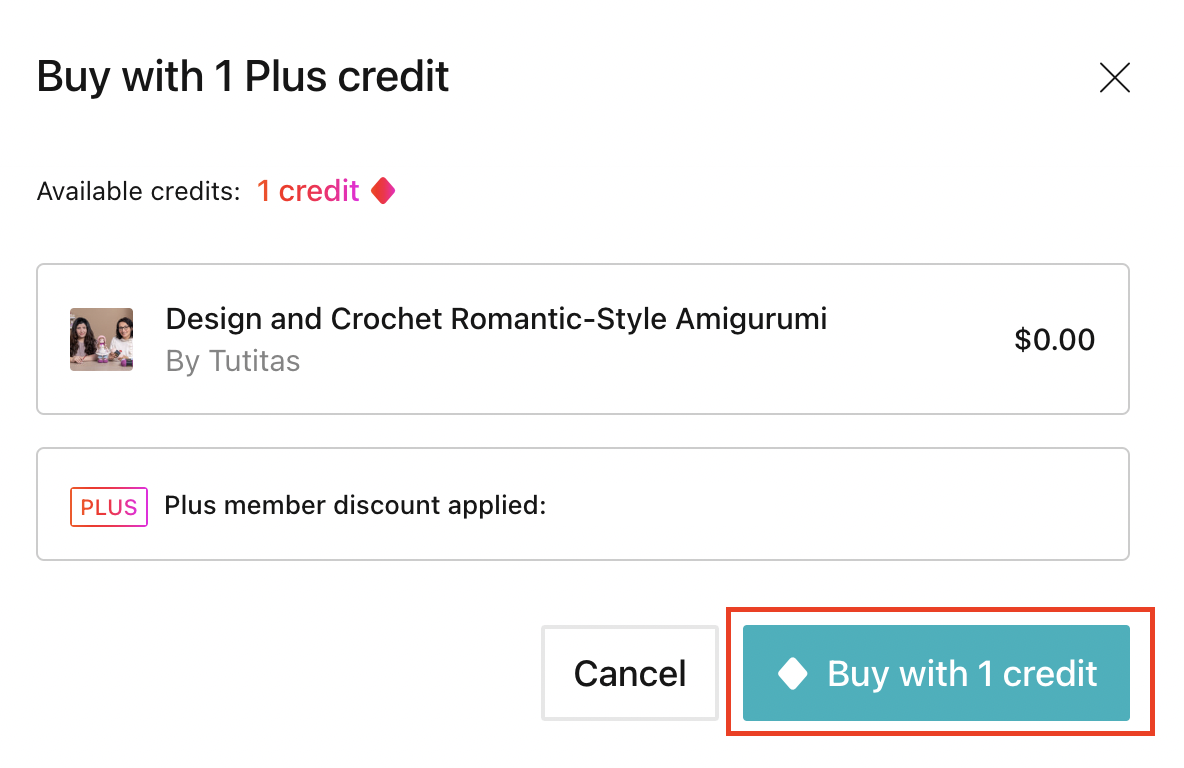1184x768 pixels.
Task: Click the $0.00 course price
Action: click(x=1054, y=340)
